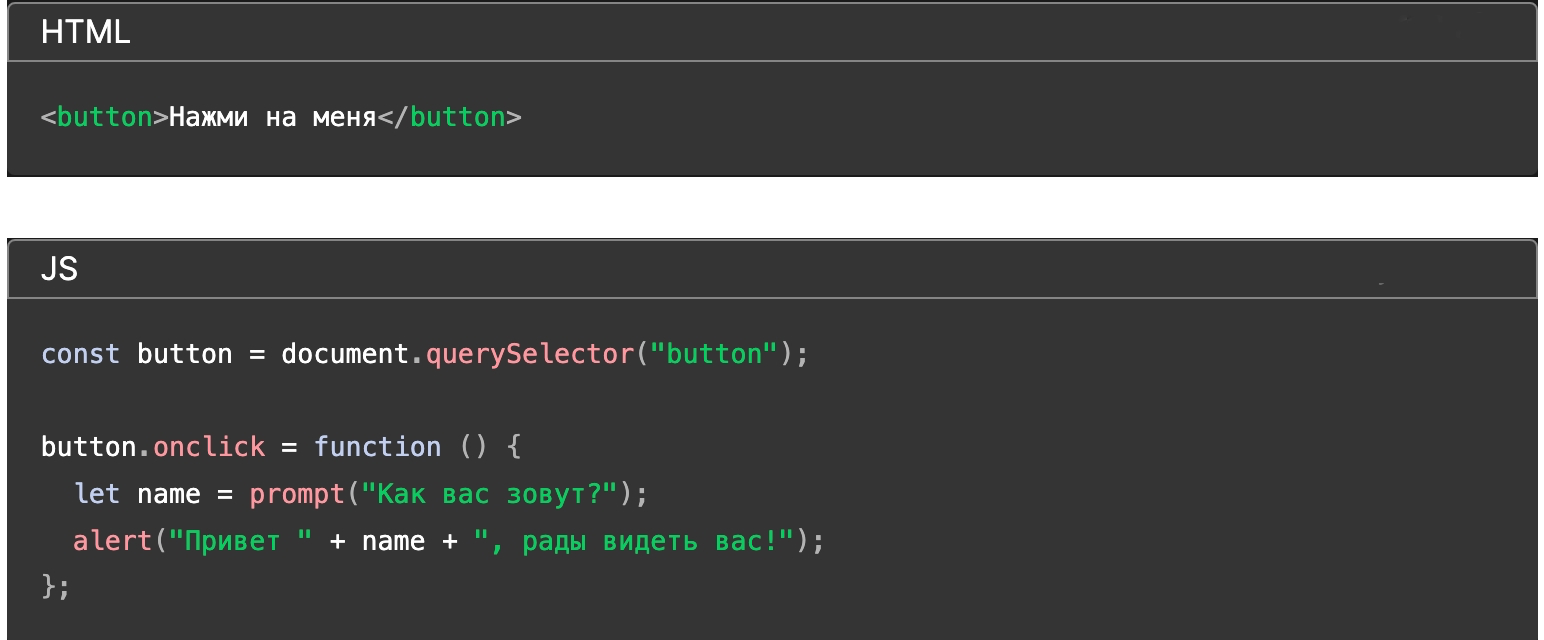This screenshot has width=1544, height=640.
Task: Click the string "Как вас зовут?"
Action: 490,494
